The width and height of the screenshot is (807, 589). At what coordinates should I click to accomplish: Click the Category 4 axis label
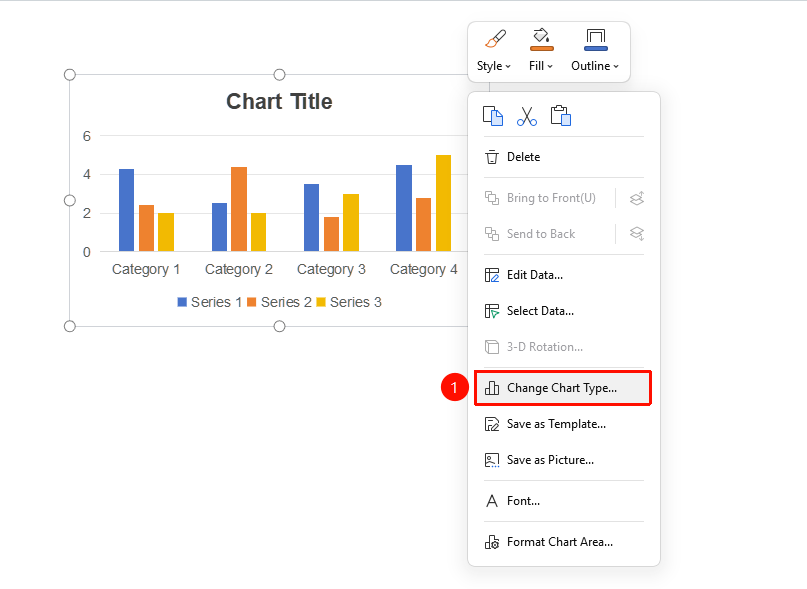(424, 269)
